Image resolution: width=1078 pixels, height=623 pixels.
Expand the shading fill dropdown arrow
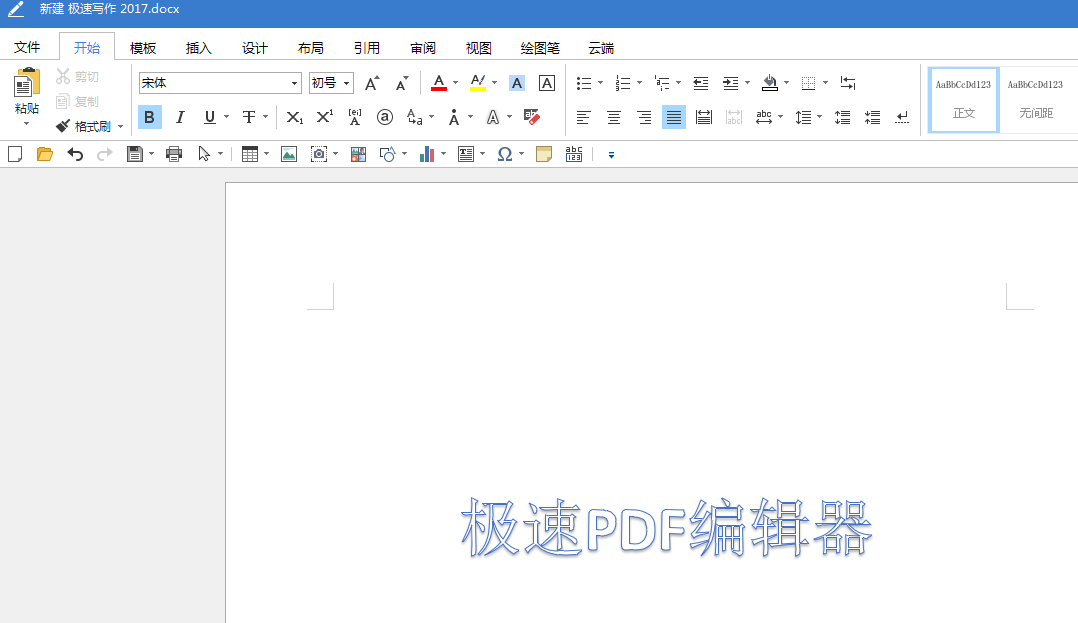point(786,83)
